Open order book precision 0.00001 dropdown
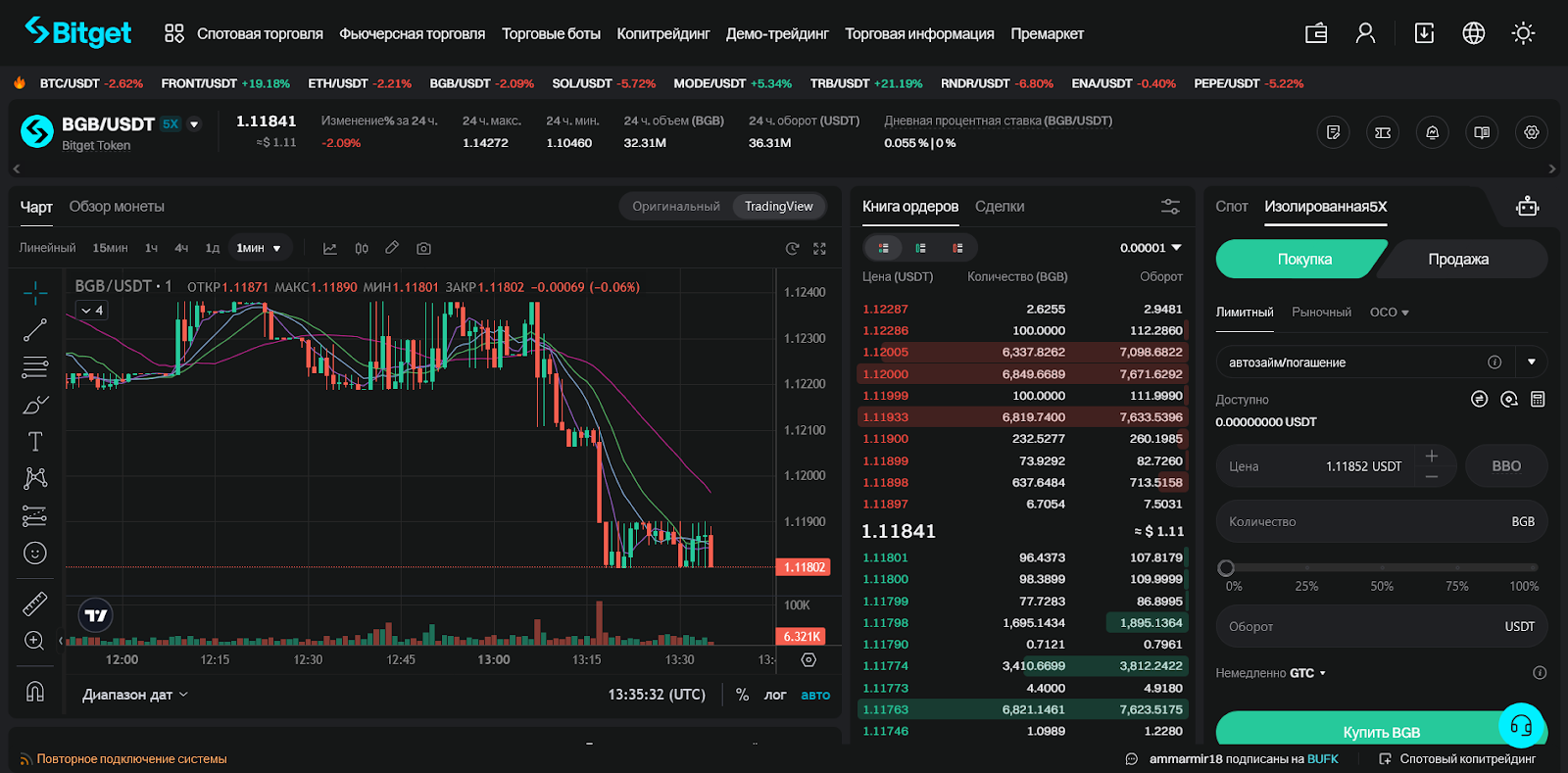Viewport: 1568px width, 773px height. (1151, 248)
